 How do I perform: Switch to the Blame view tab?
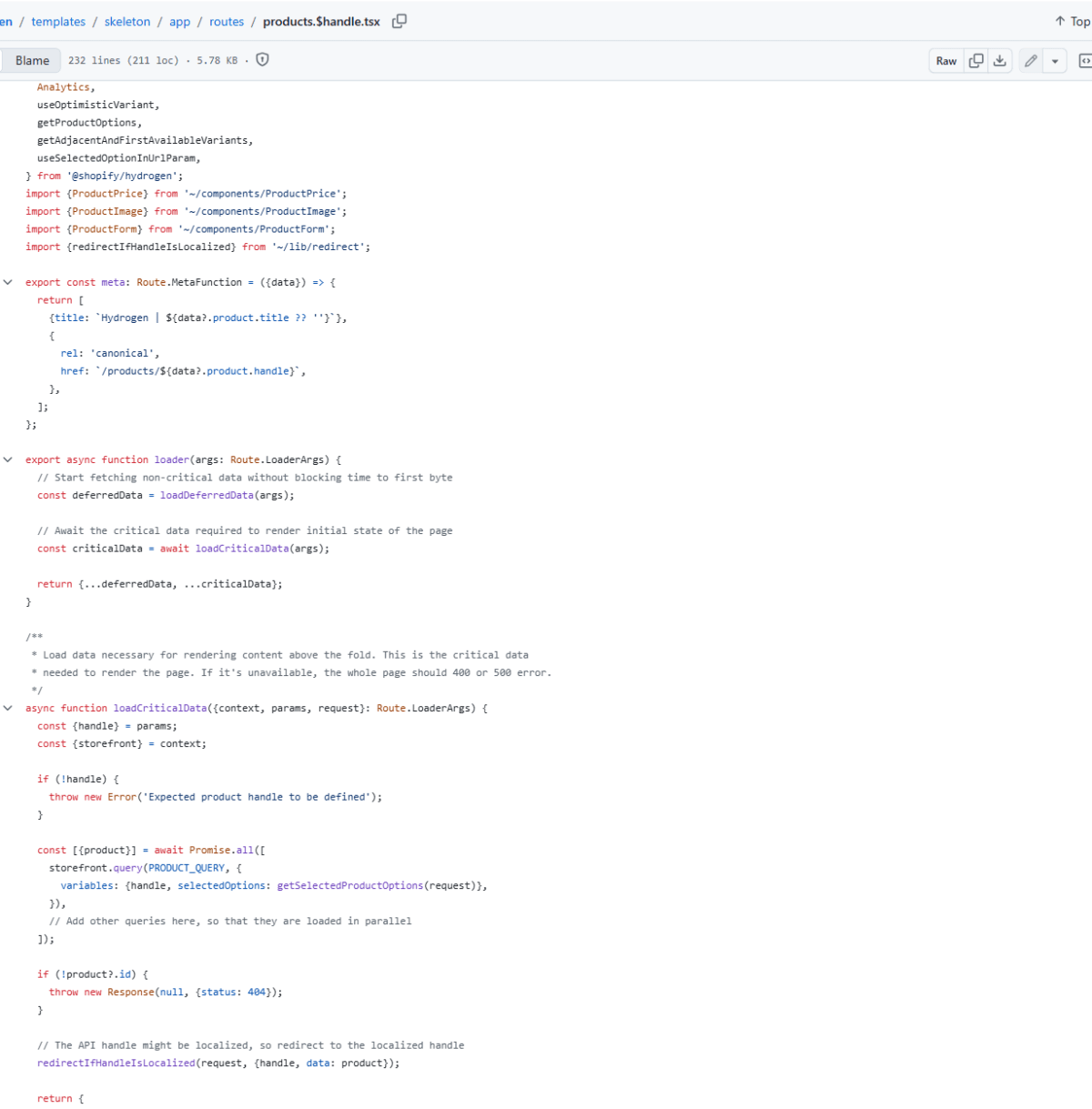[32, 61]
